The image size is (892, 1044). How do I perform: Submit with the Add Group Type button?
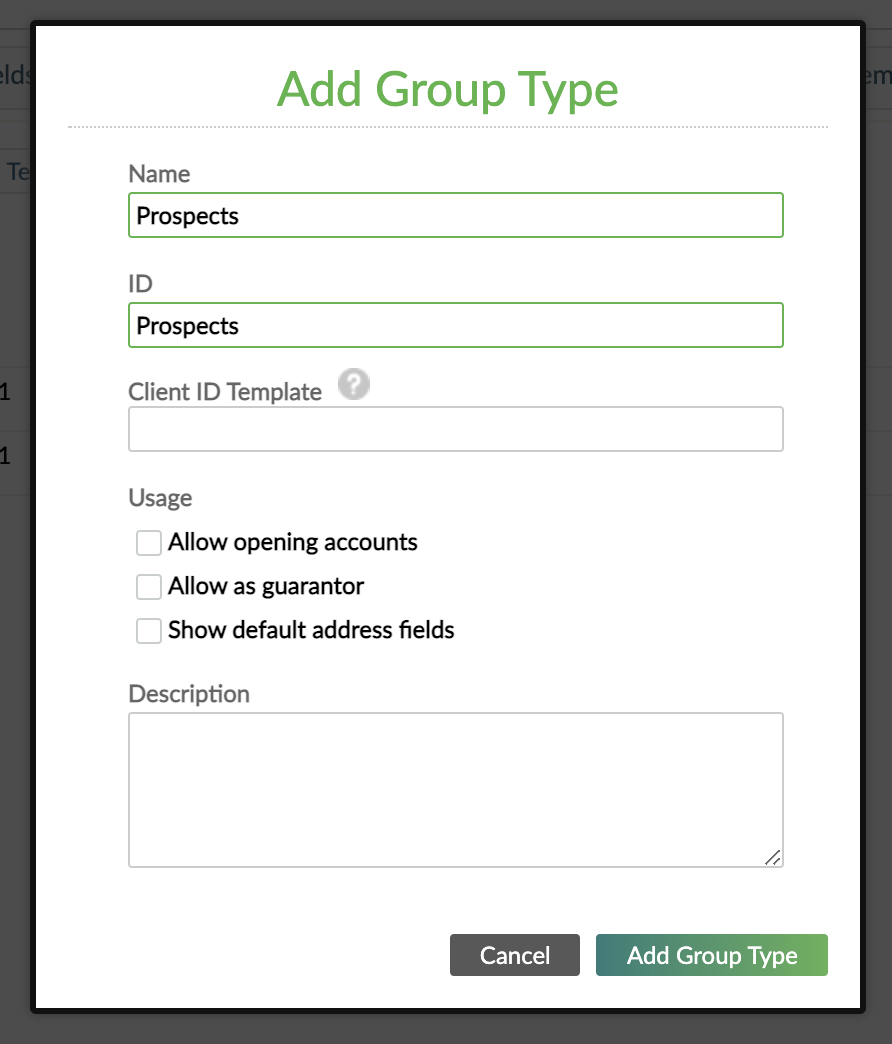[x=711, y=955]
